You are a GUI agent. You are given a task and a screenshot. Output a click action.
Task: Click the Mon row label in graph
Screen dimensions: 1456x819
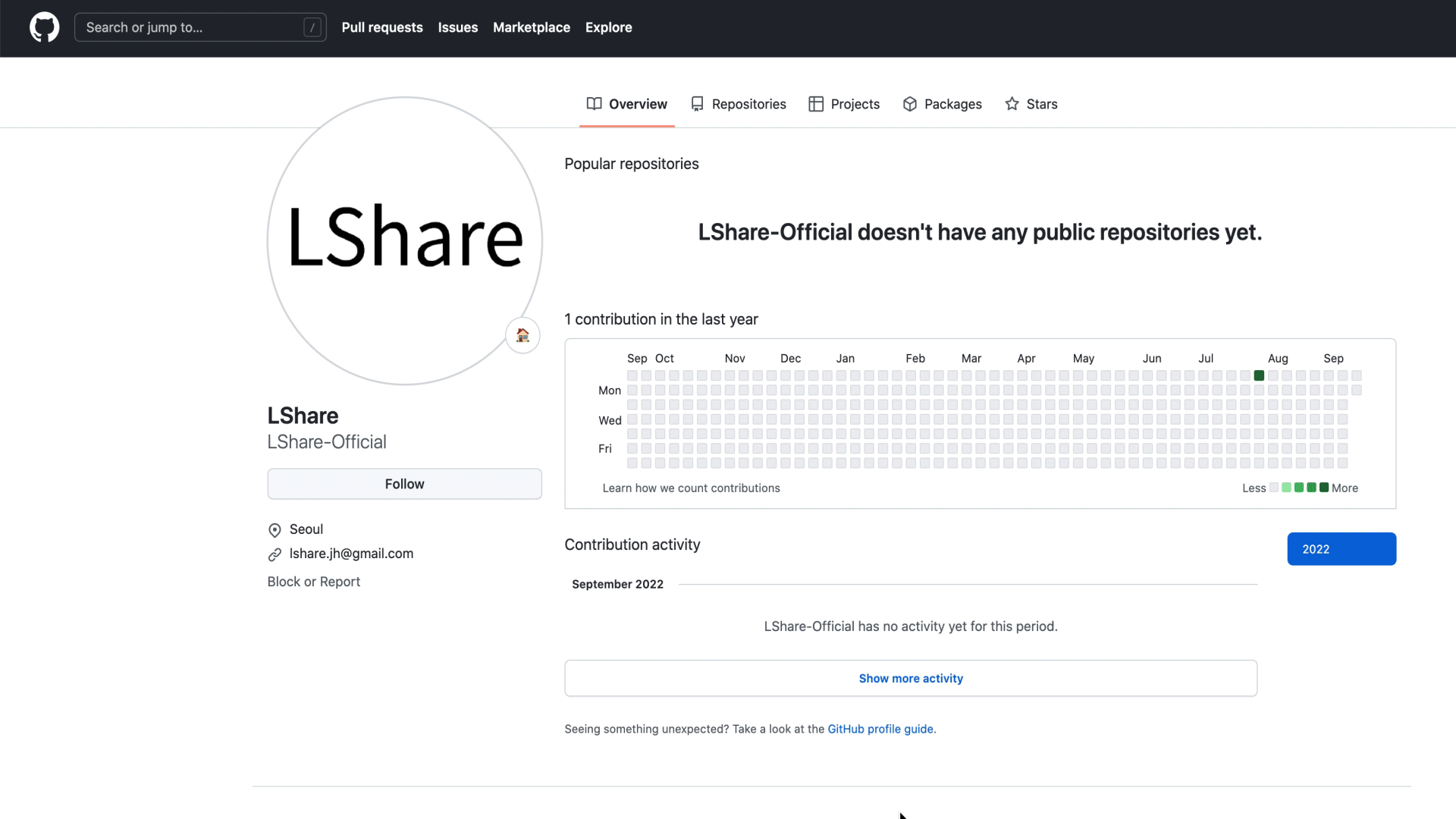(x=610, y=391)
